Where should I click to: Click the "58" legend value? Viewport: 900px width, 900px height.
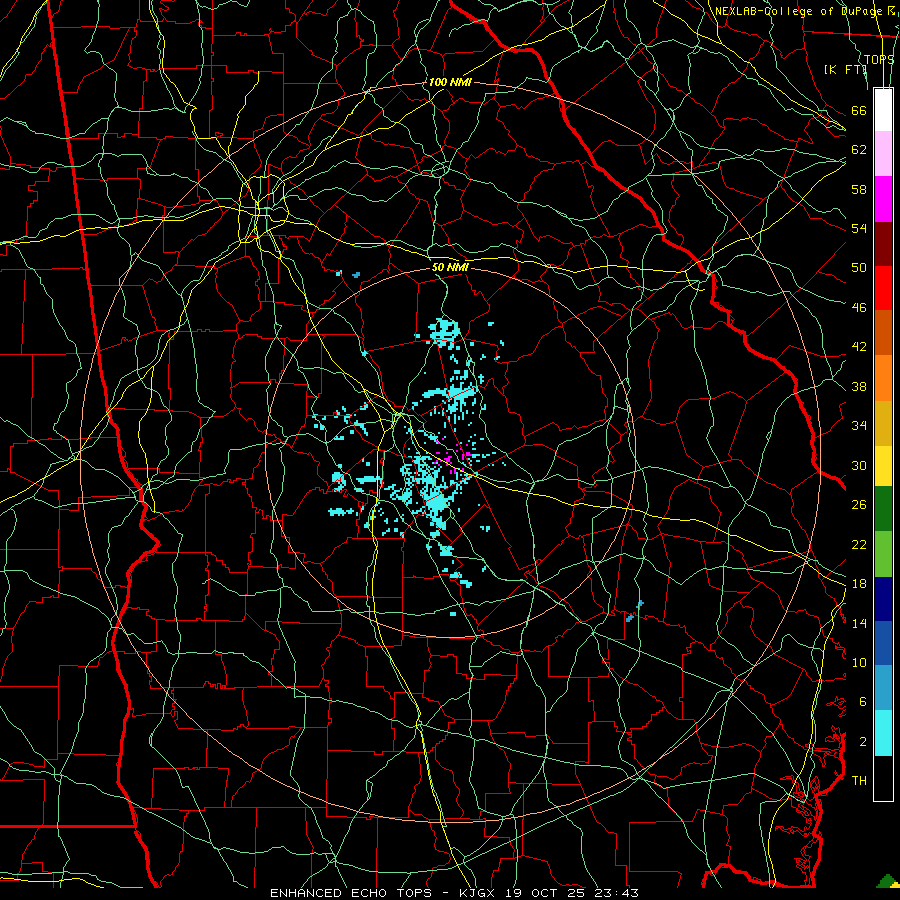[859, 189]
